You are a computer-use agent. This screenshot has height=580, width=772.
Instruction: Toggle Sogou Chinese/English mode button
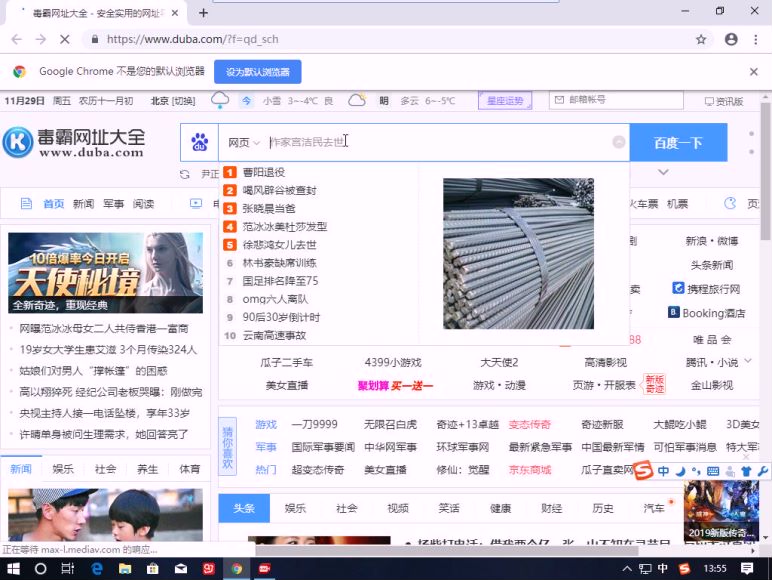tap(663, 471)
